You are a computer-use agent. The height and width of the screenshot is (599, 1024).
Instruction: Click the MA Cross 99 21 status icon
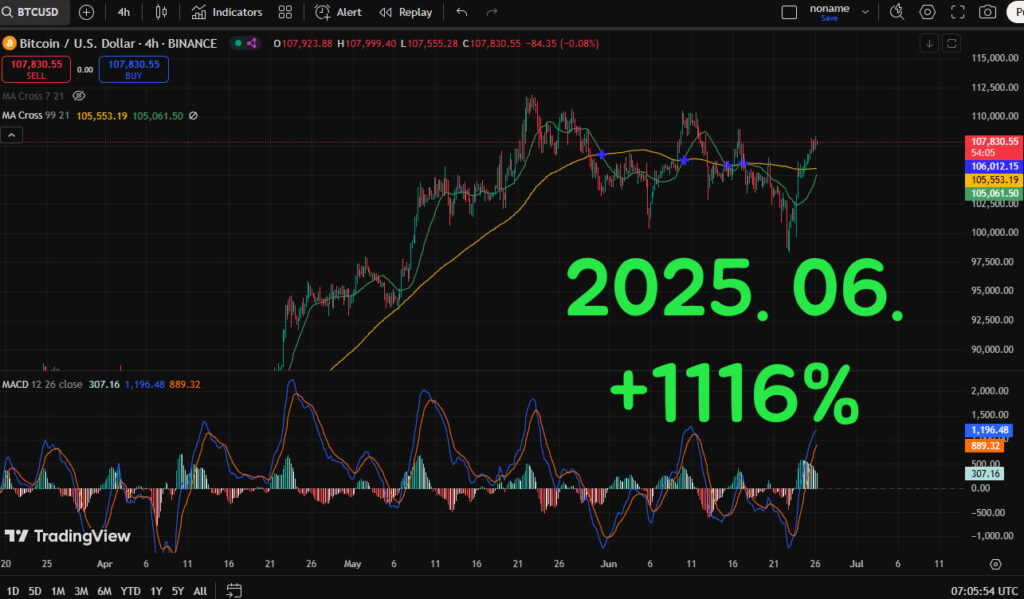click(193, 116)
